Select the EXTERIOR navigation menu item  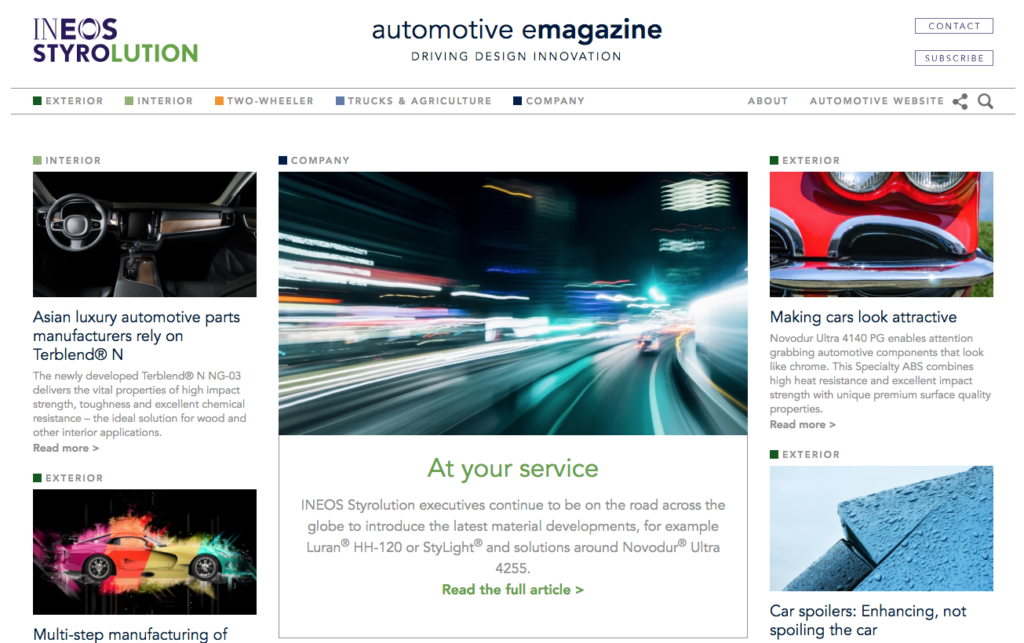point(68,101)
